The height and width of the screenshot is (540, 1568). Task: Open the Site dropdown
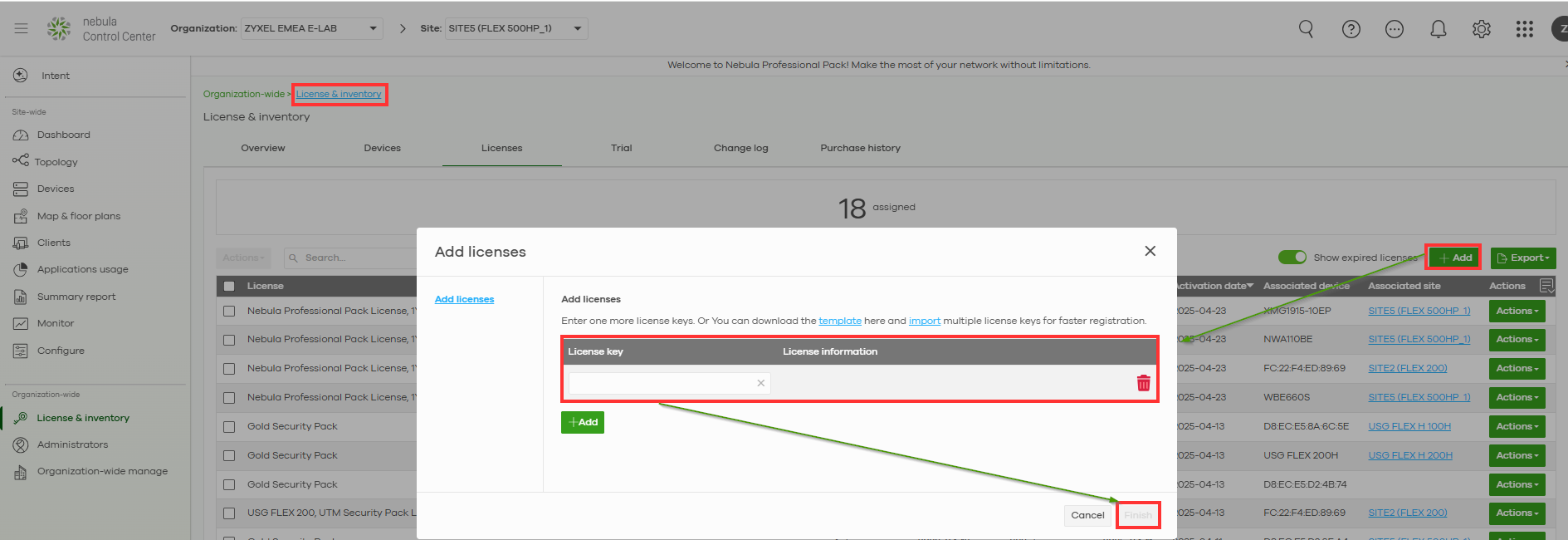pyautogui.click(x=516, y=28)
